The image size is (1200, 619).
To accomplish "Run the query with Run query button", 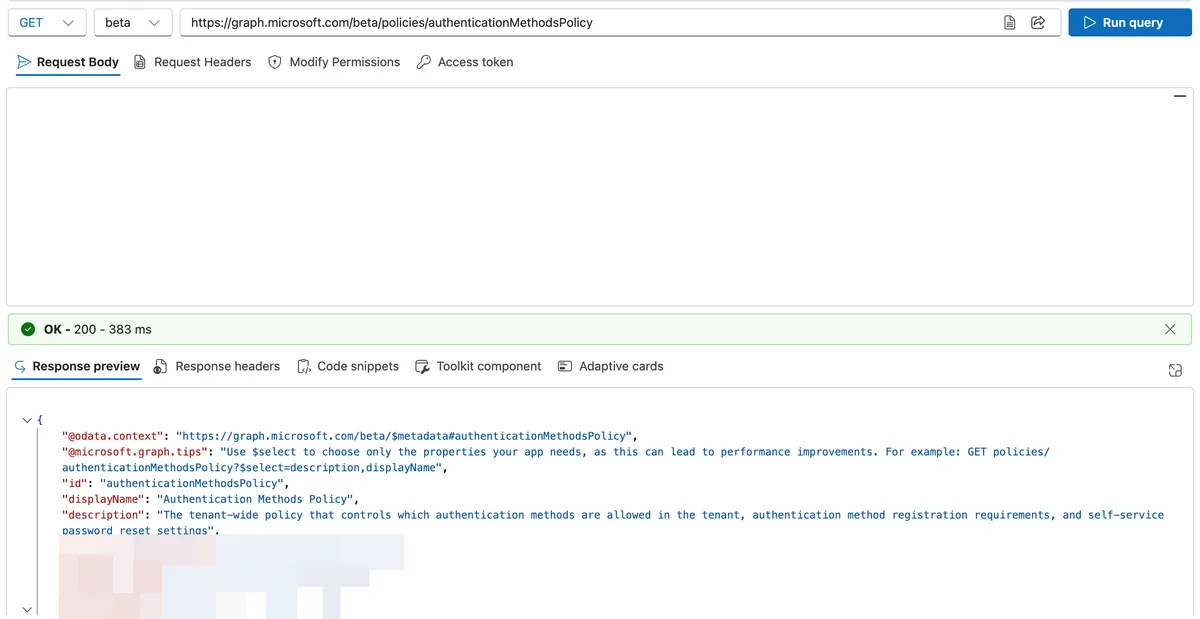I will click(x=1130, y=22).
